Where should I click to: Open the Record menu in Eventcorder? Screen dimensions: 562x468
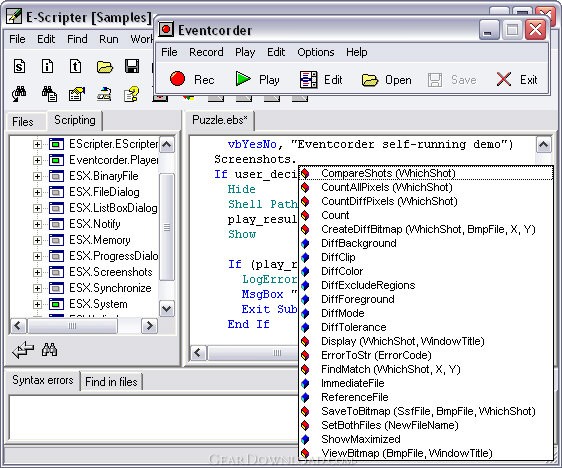206,52
